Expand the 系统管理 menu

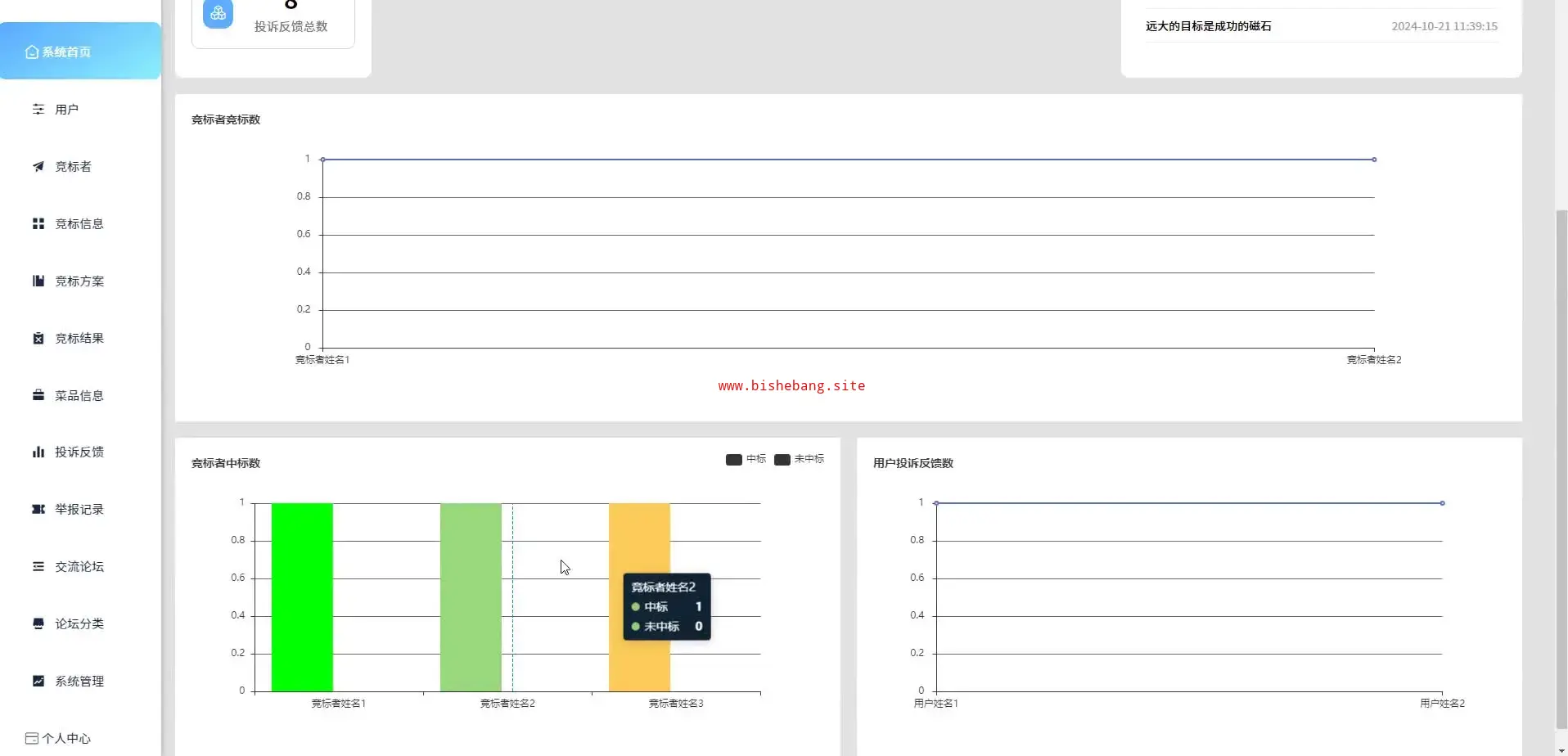click(79, 682)
